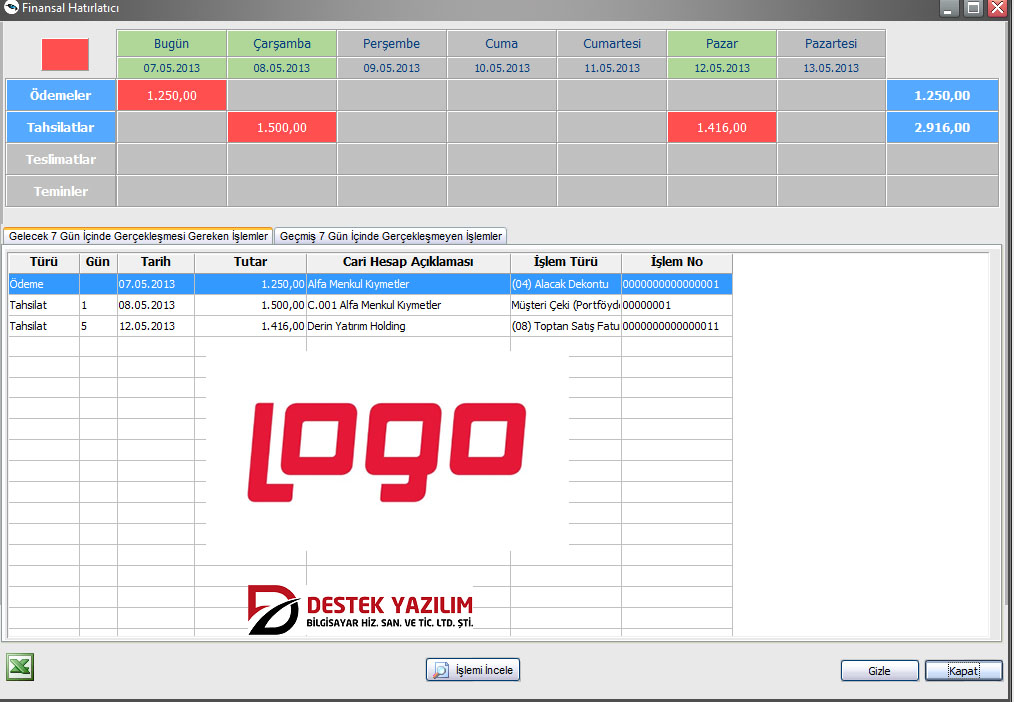This screenshot has width=1014, height=702.
Task: Click the Excel export icon
Action: [20, 667]
